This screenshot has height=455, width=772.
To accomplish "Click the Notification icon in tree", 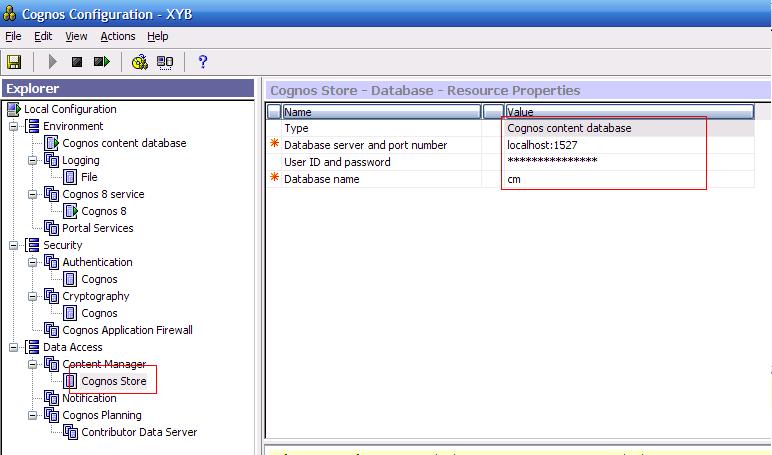I will coord(51,398).
